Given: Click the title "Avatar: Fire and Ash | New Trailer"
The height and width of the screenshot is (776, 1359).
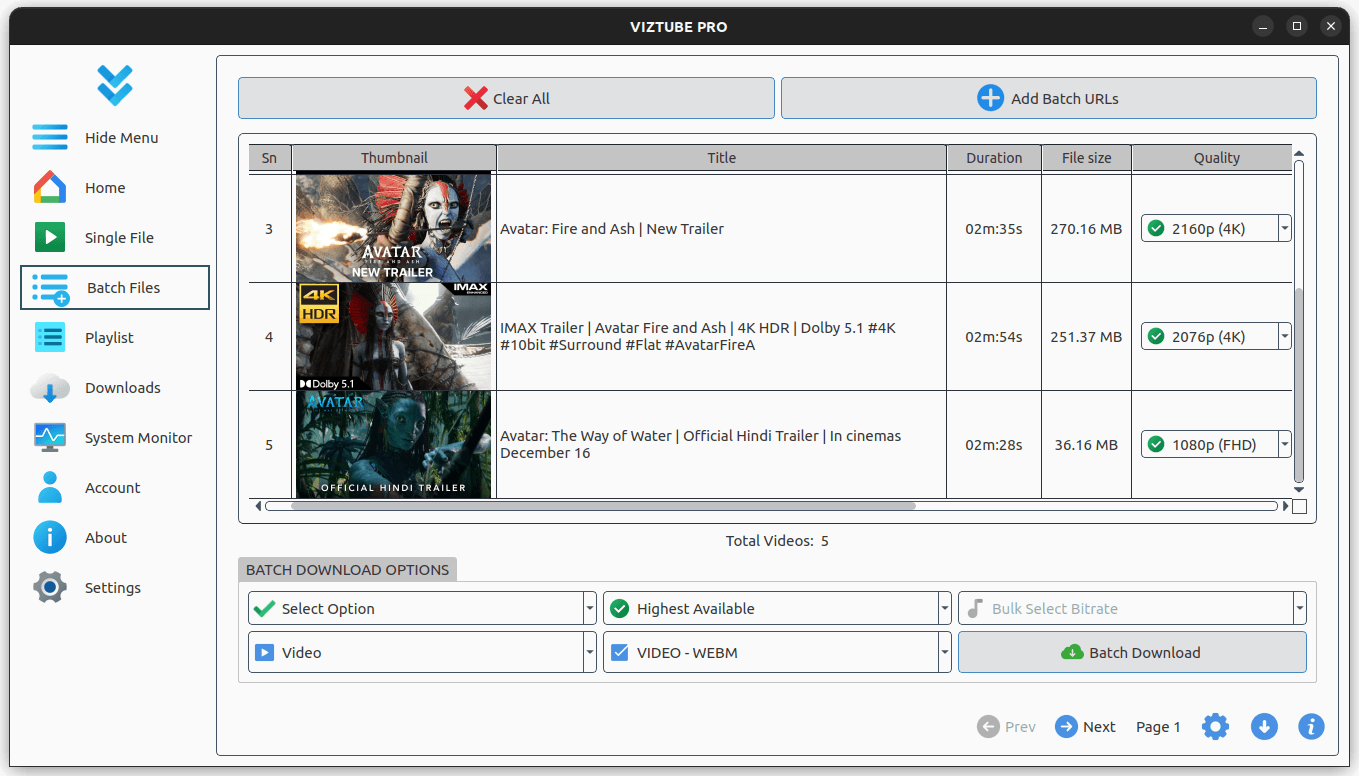Looking at the screenshot, I should coord(612,229).
